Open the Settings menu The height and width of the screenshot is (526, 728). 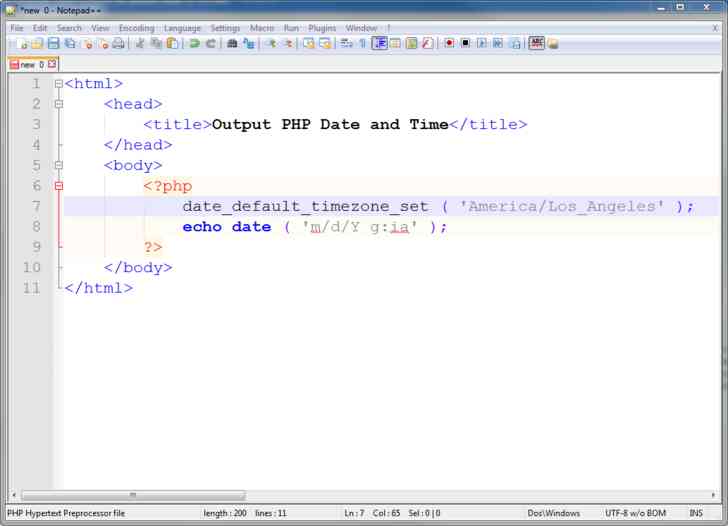225,28
